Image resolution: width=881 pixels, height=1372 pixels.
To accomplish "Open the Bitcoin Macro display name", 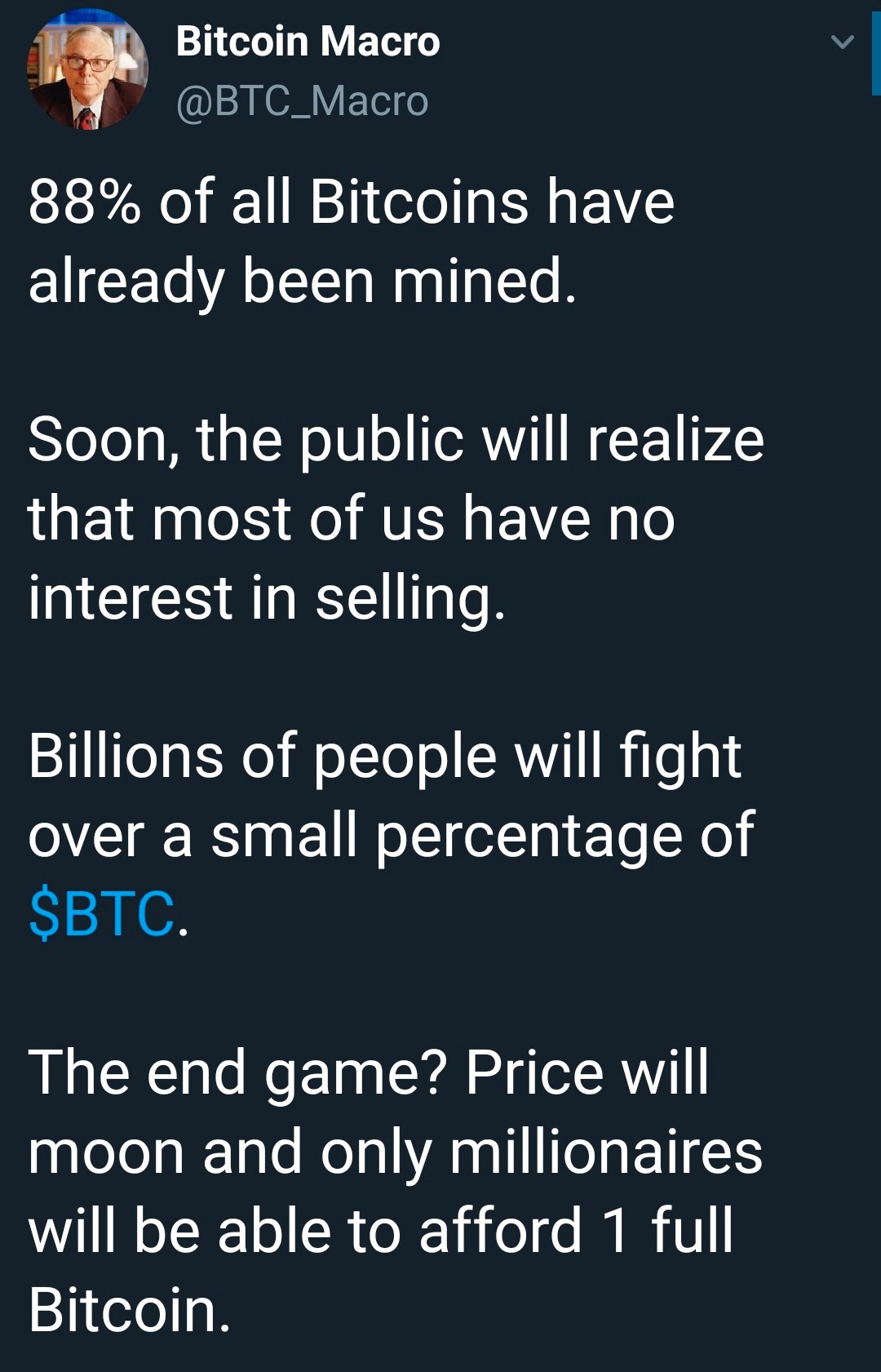I will click(x=308, y=41).
